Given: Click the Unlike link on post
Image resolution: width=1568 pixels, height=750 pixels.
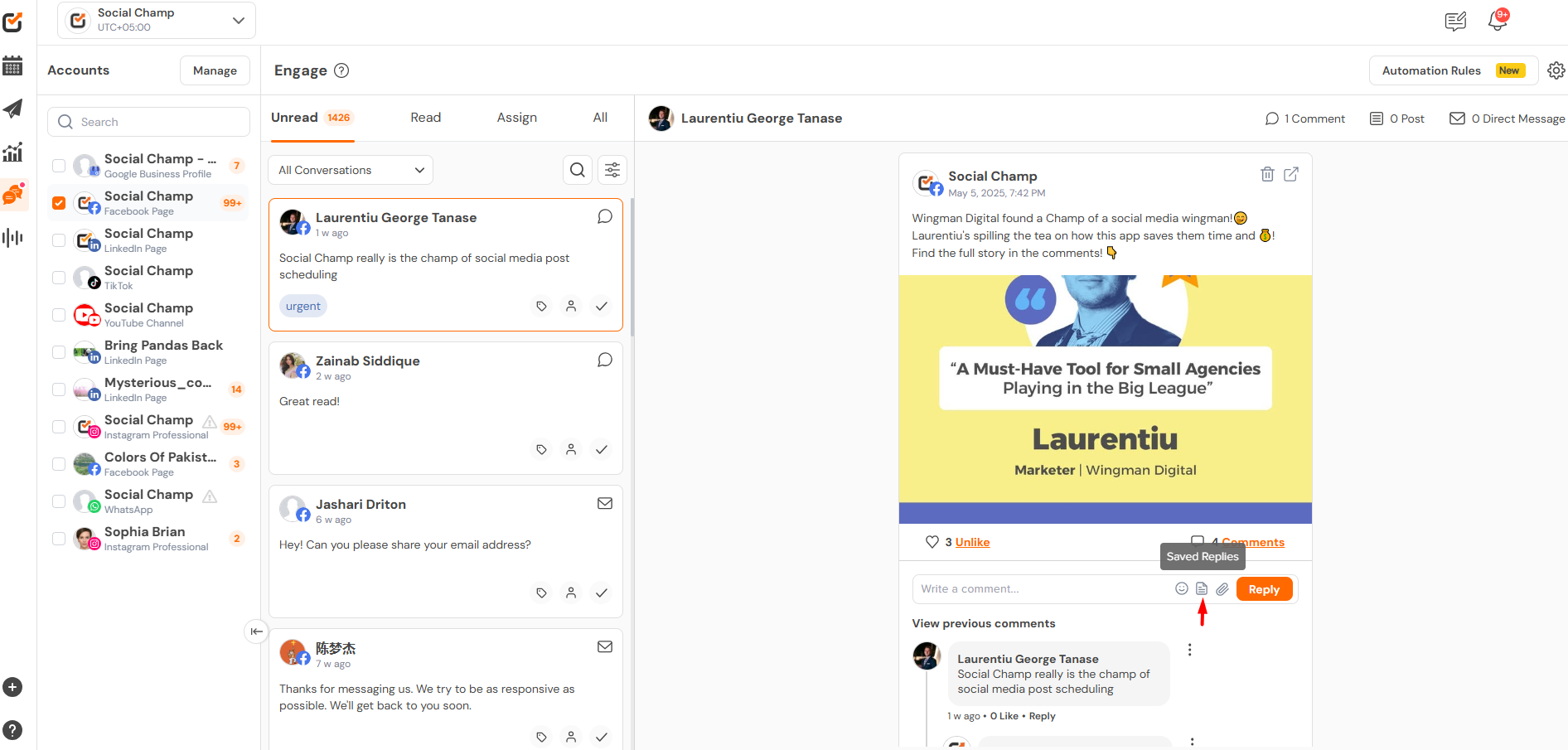Looking at the screenshot, I should point(972,542).
